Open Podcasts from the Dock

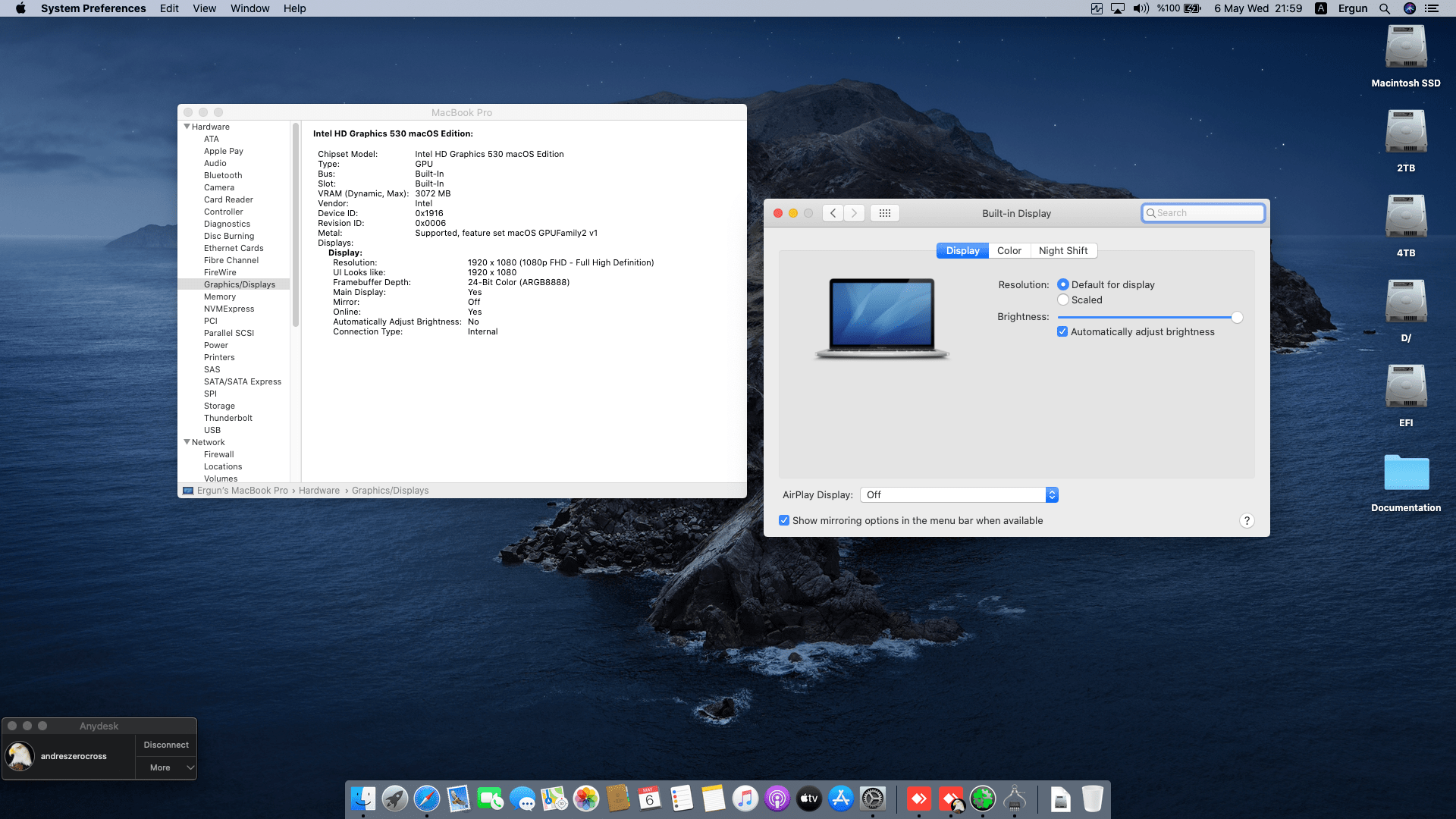(777, 799)
